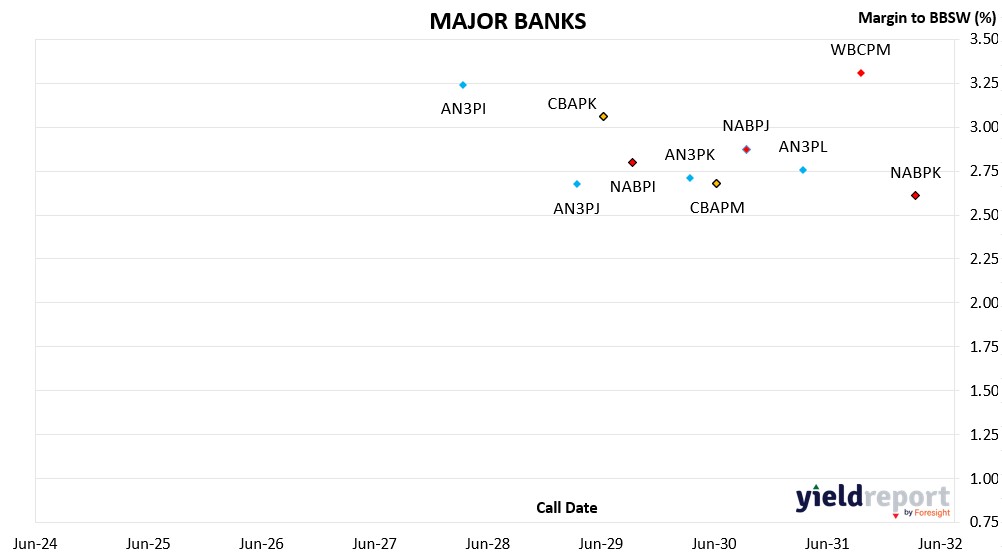
Task: Select the NABPI red diamond marker
Action: [632, 162]
